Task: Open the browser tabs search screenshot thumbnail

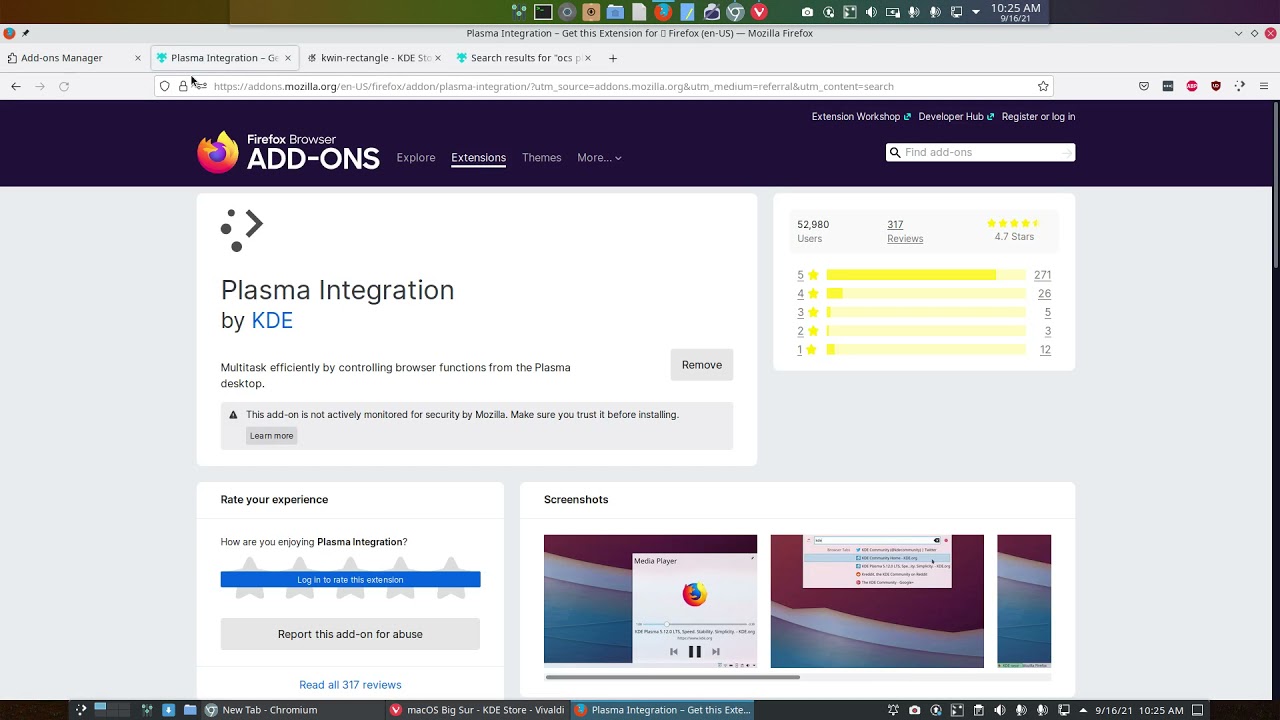Action: pyautogui.click(x=877, y=601)
